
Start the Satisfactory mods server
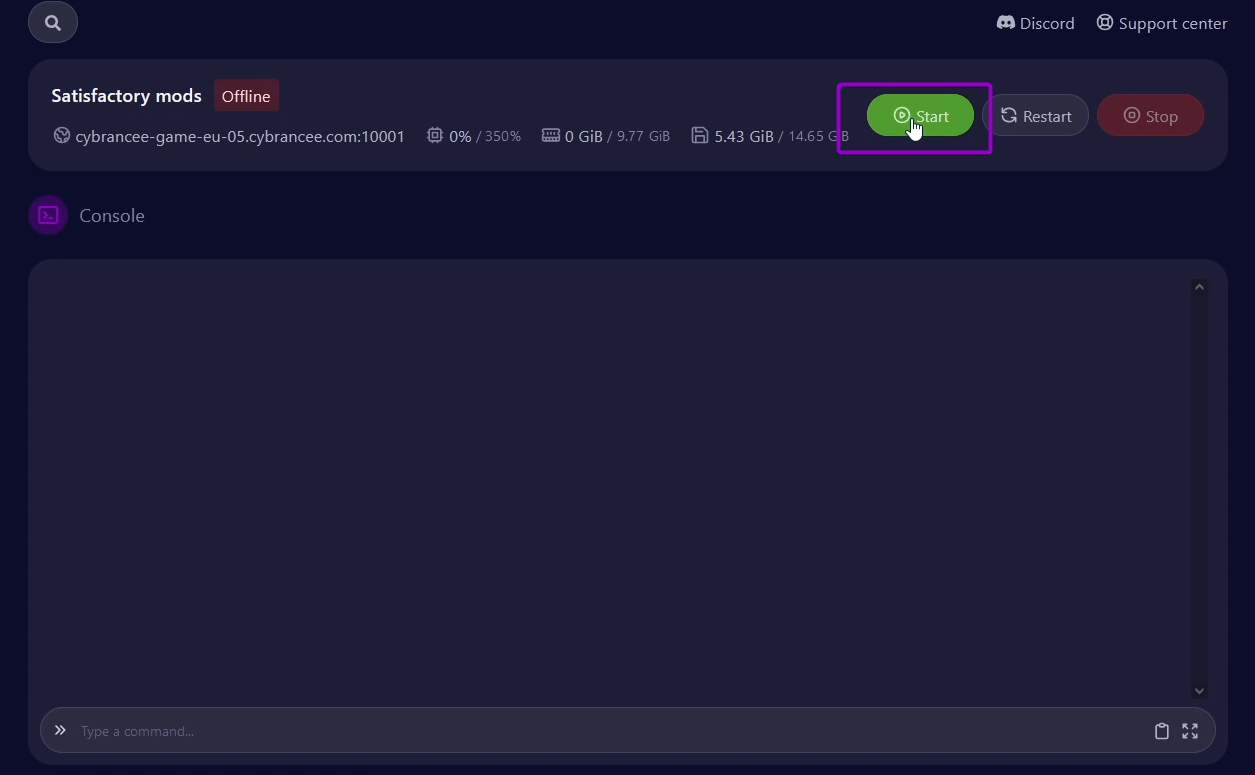pos(920,115)
